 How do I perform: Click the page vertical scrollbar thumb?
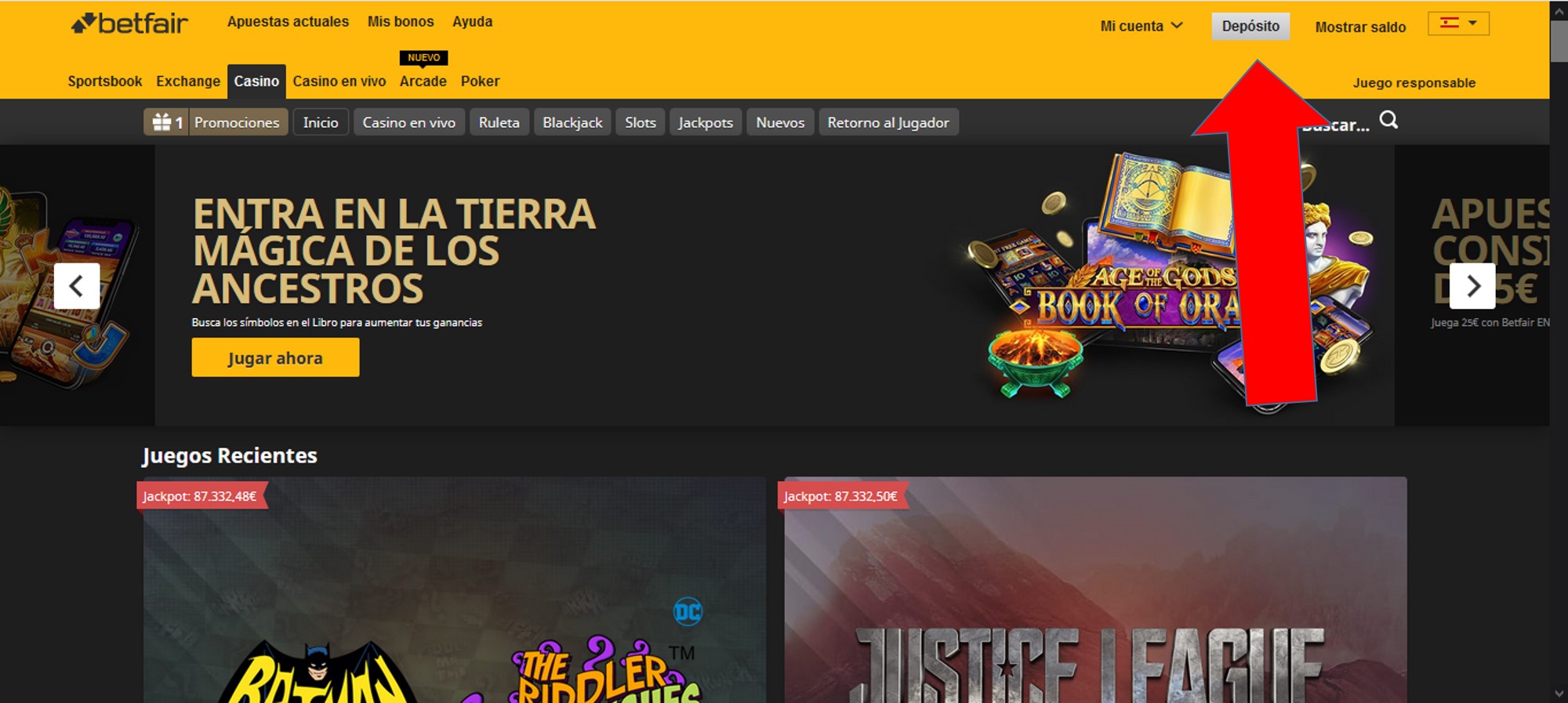[x=1559, y=41]
